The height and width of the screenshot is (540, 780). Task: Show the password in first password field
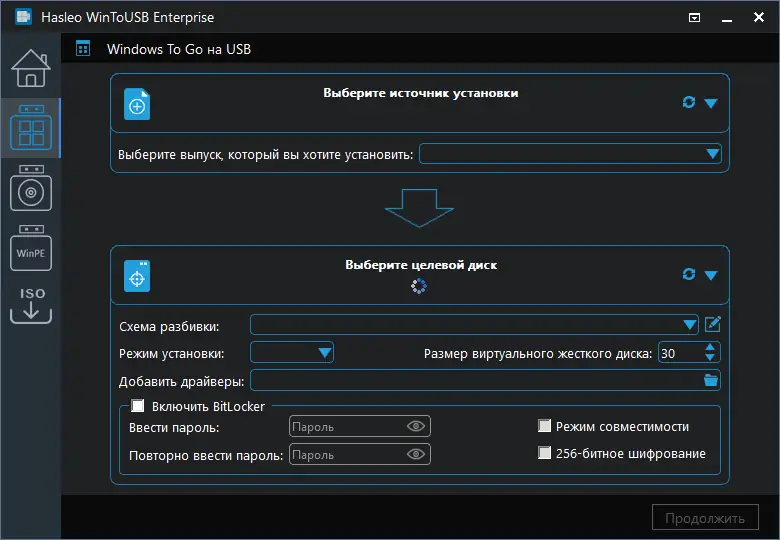coord(416,426)
